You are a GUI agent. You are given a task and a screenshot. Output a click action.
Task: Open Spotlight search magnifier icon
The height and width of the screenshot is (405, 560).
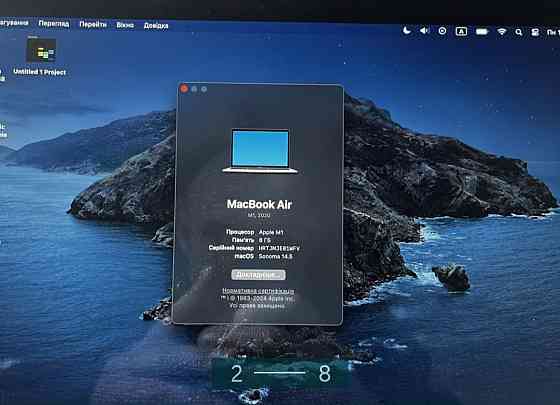tap(519, 32)
